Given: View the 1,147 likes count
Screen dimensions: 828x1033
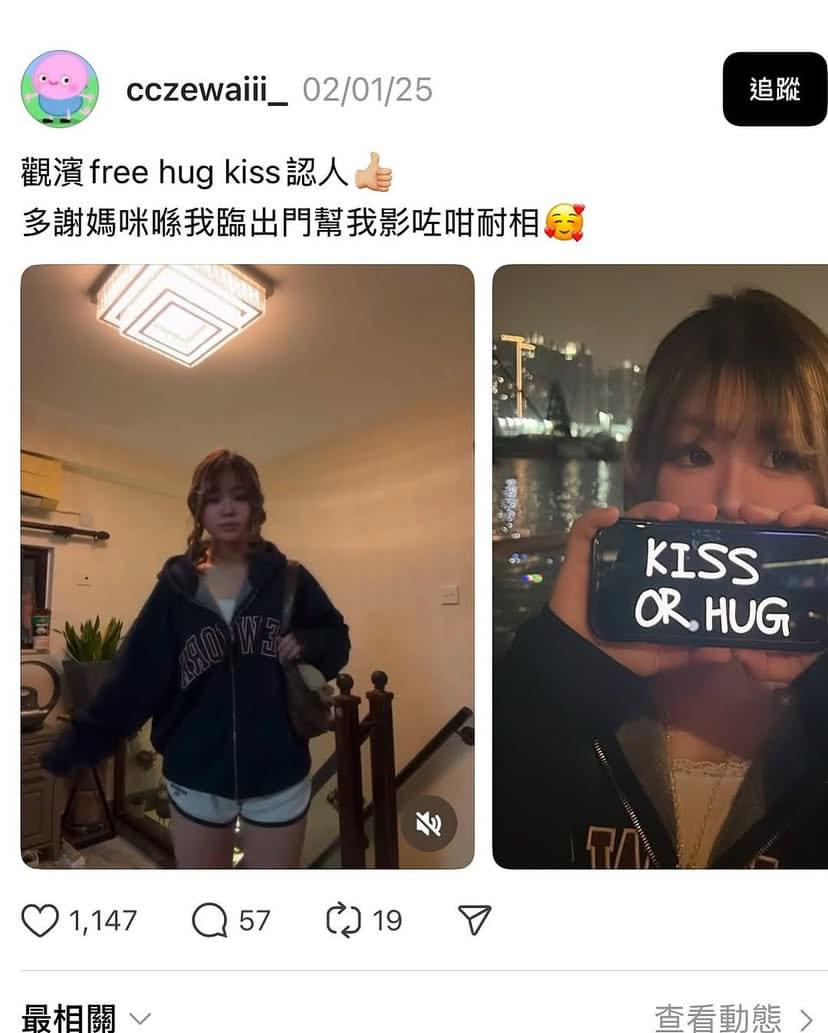Looking at the screenshot, I should coord(103,920).
